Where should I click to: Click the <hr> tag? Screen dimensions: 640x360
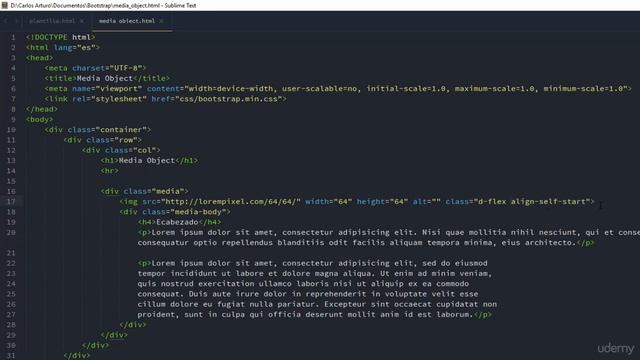click(x=109, y=171)
